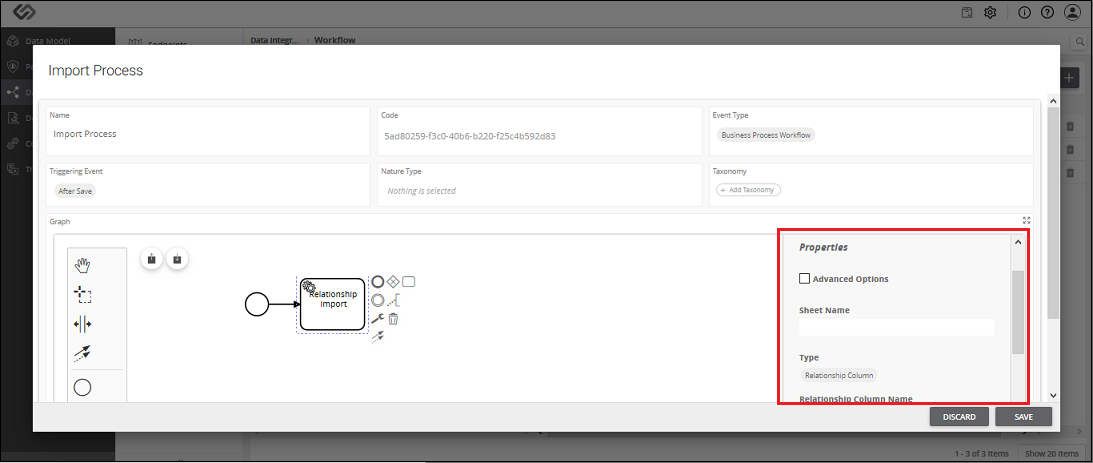The width and height of the screenshot is (1093, 463).
Task: Click the Import Process dialog title
Action: point(95,70)
